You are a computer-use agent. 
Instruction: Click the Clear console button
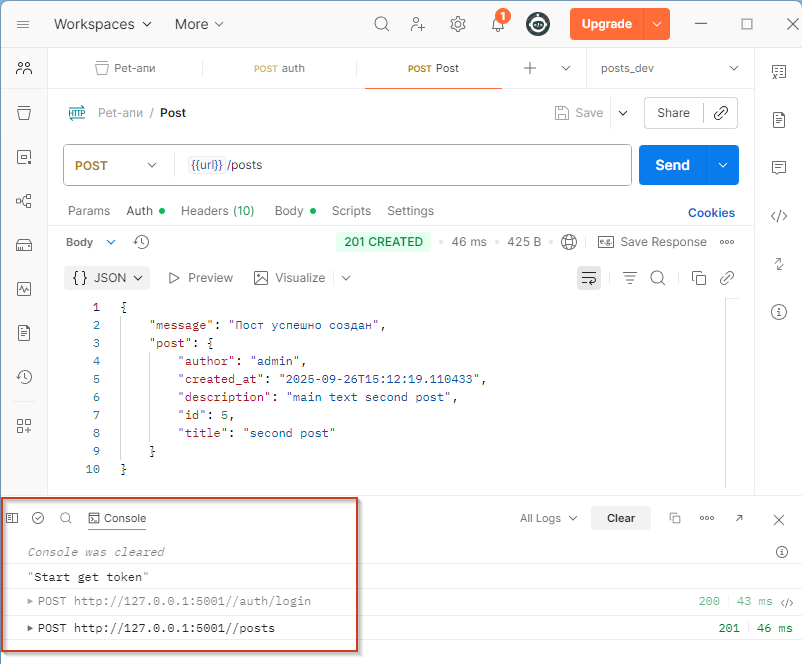(x=621, y=518)
